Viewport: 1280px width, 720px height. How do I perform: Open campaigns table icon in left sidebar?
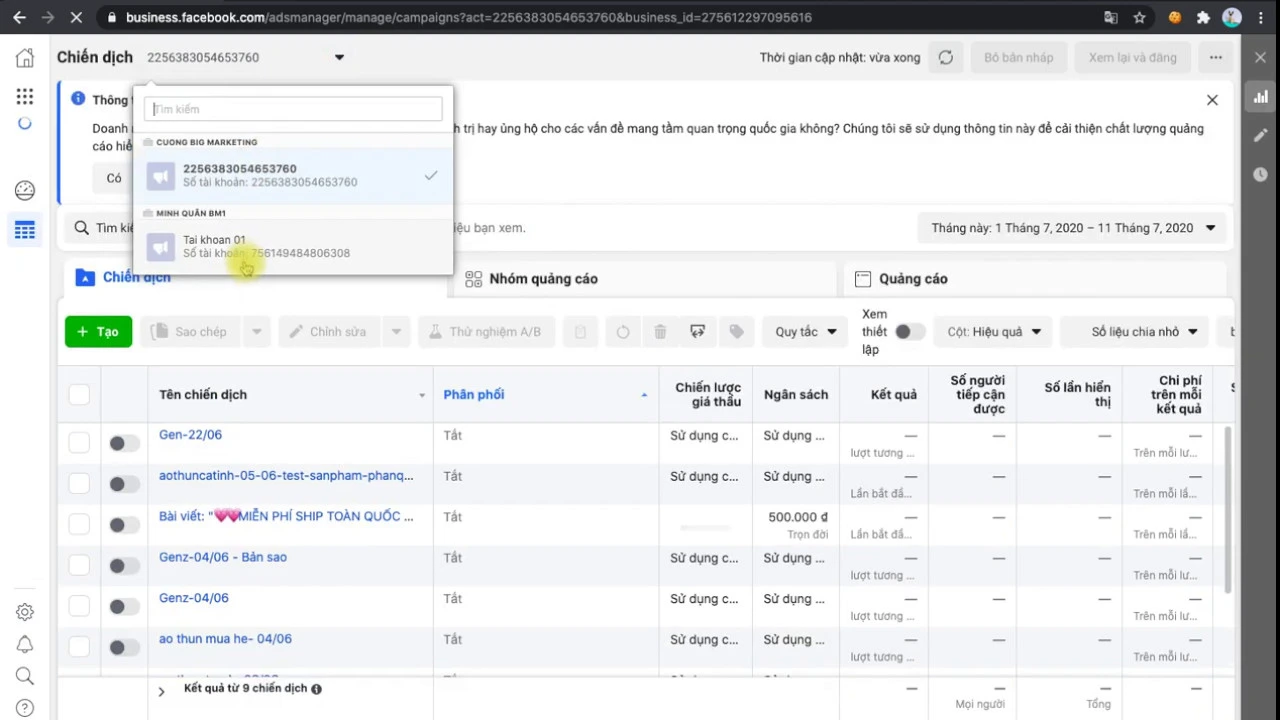click(x=25, y=230)
